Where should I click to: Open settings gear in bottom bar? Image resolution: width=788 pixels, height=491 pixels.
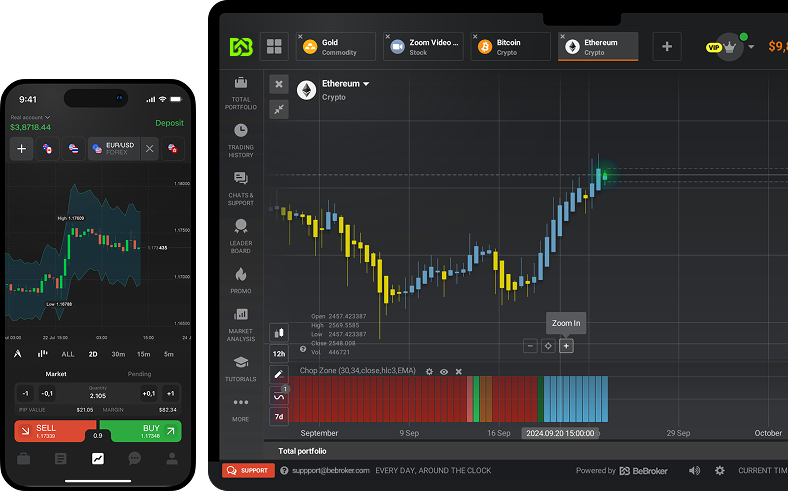[x=720, y=471]
